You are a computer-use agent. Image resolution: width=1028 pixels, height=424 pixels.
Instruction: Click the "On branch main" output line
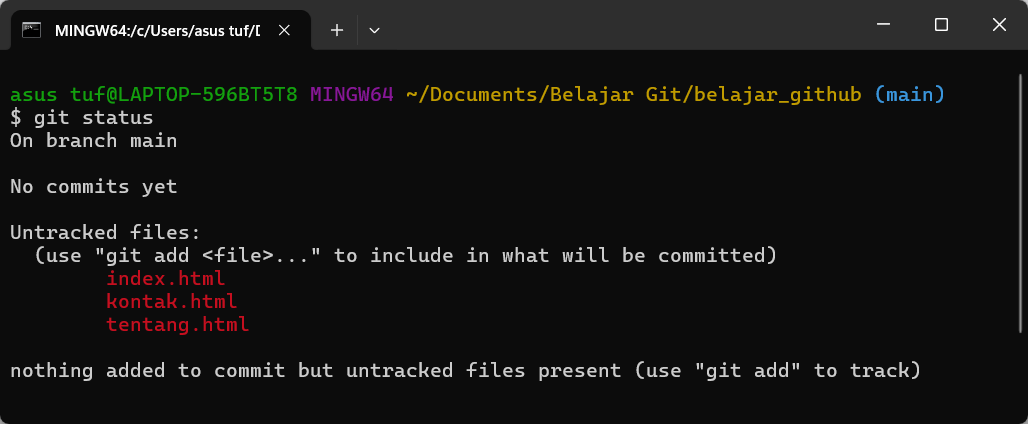pos(93,141)
